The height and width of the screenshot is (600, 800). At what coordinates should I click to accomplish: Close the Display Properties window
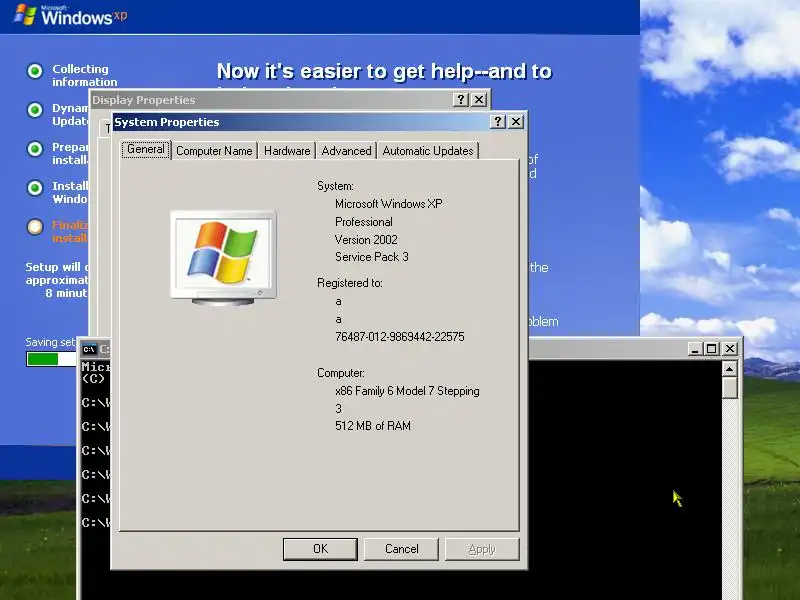tap(479, 99)
